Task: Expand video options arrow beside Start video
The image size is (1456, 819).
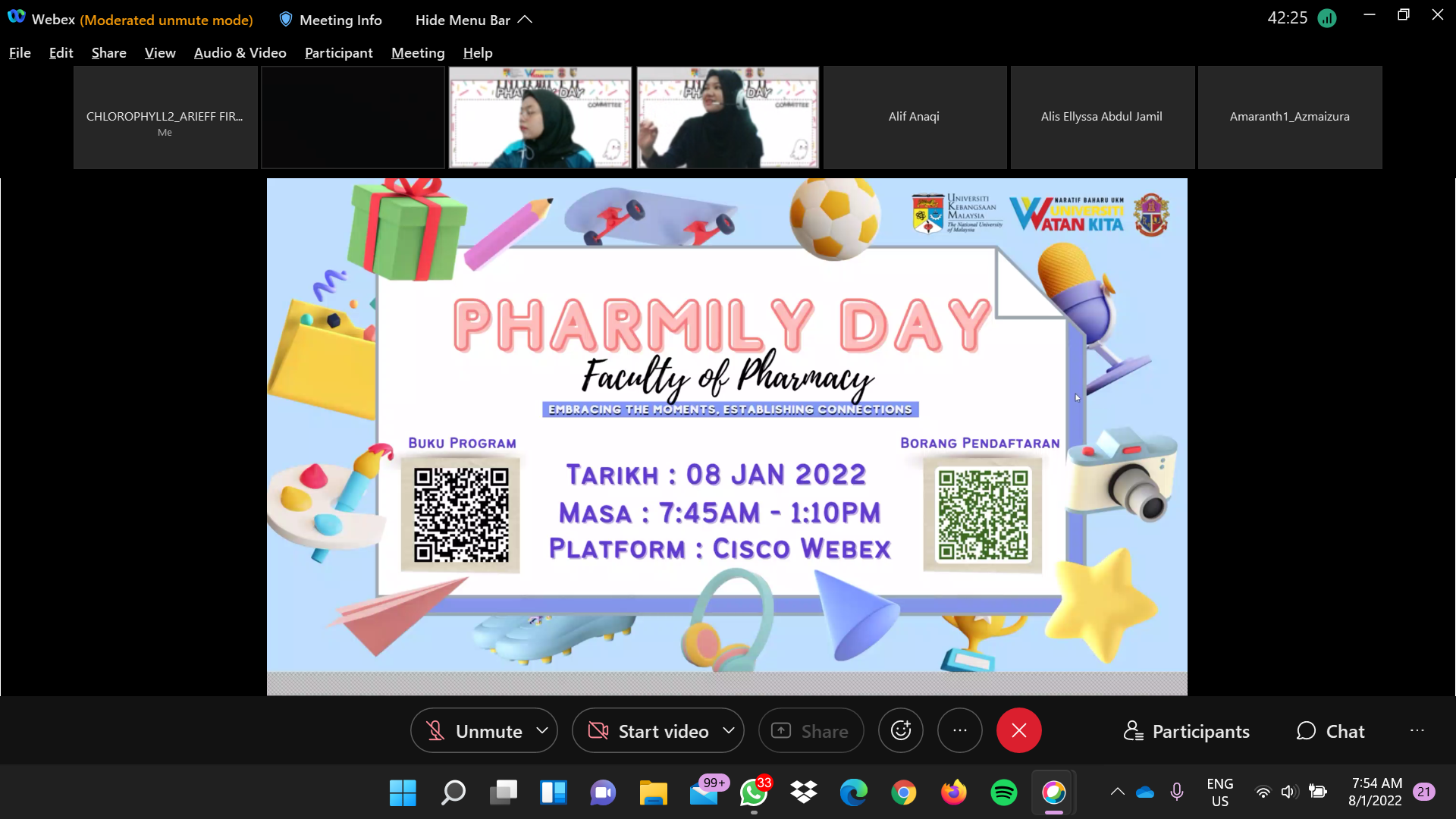Action: (x=729, y=730)
